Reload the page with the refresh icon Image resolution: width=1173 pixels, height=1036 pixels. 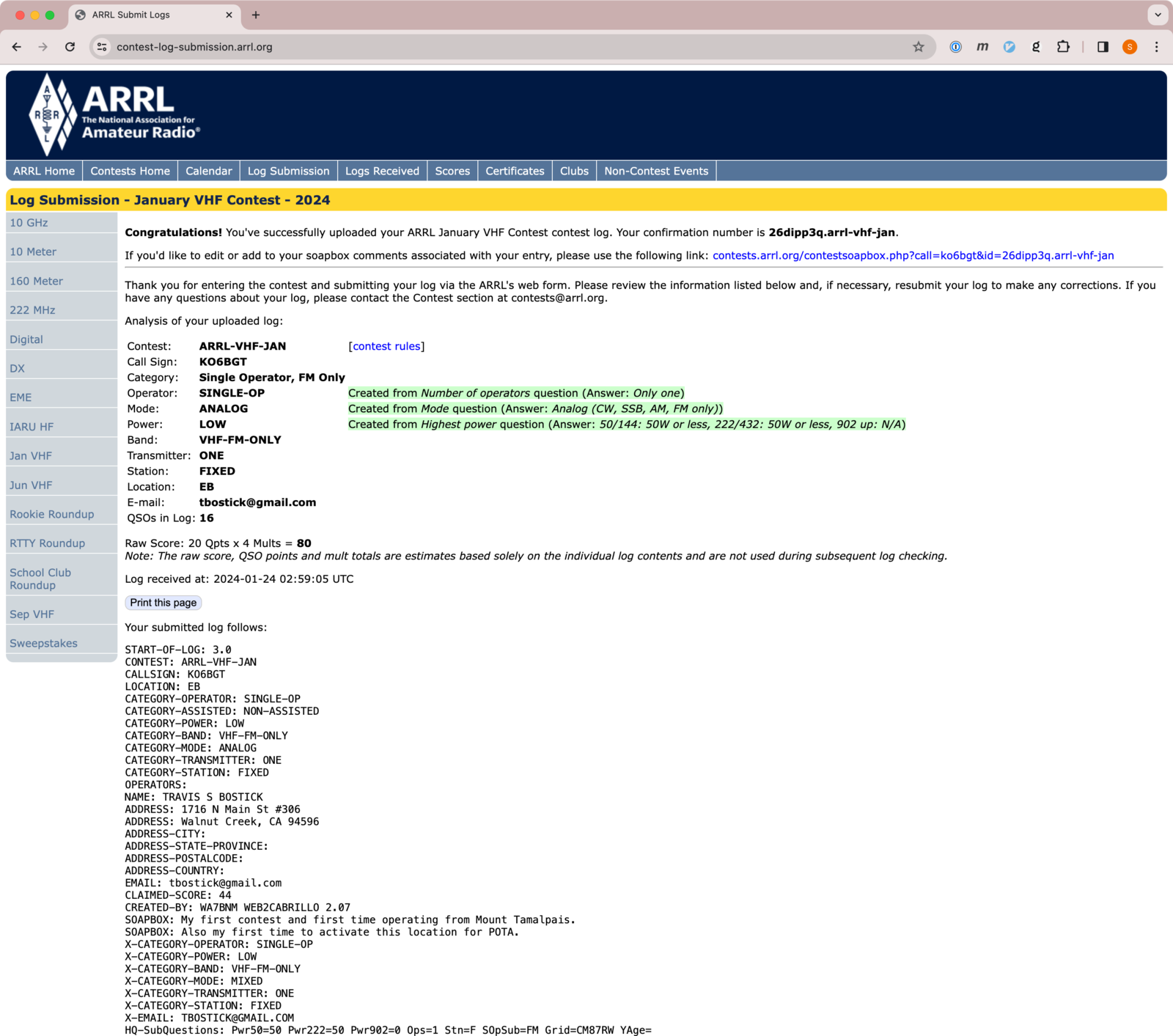click(70, 47)
